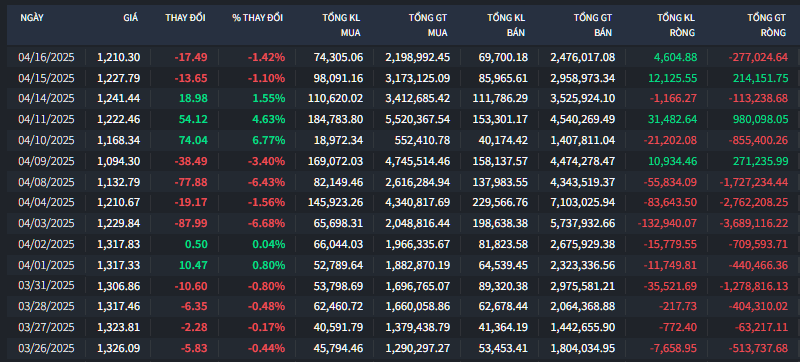Select the -77.88 change value
This screenshot has width=800, height=362.
tap(191, 182)
